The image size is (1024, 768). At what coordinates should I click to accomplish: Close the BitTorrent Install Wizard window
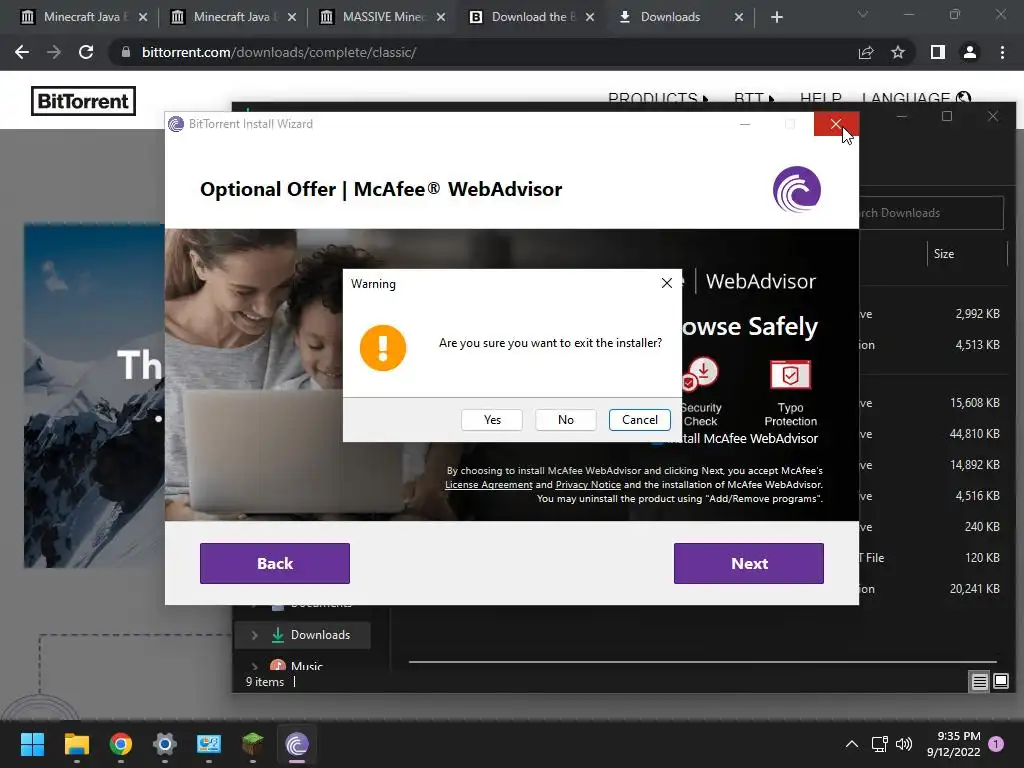click(835, 124)
